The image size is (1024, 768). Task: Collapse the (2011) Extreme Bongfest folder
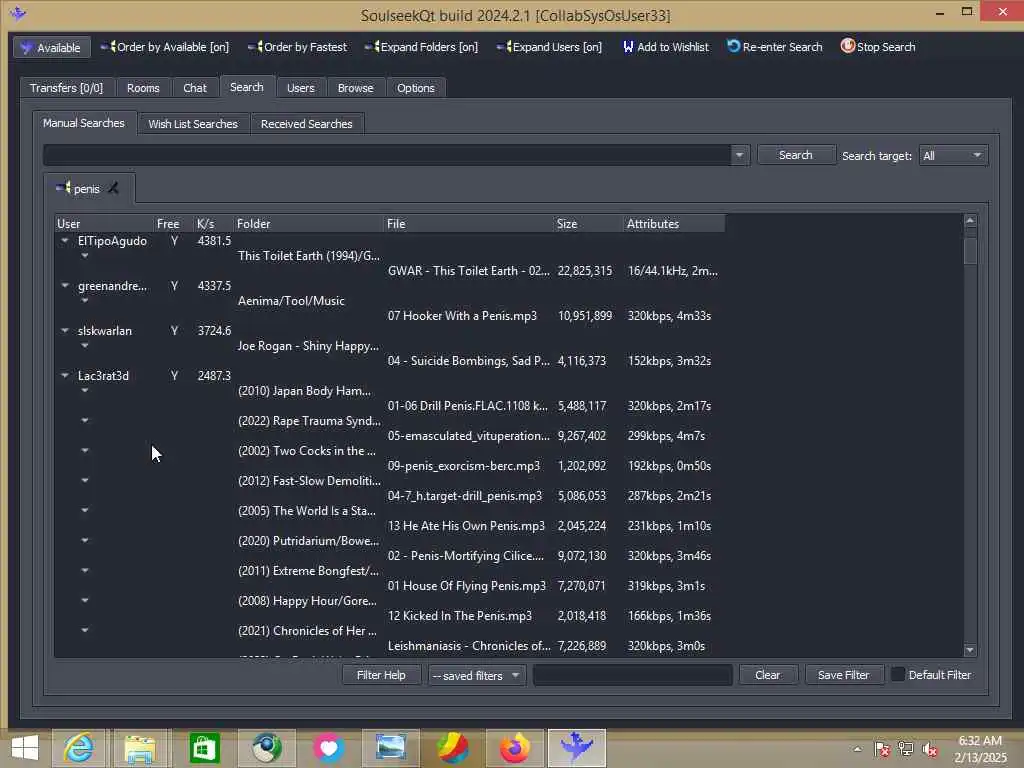85,570
